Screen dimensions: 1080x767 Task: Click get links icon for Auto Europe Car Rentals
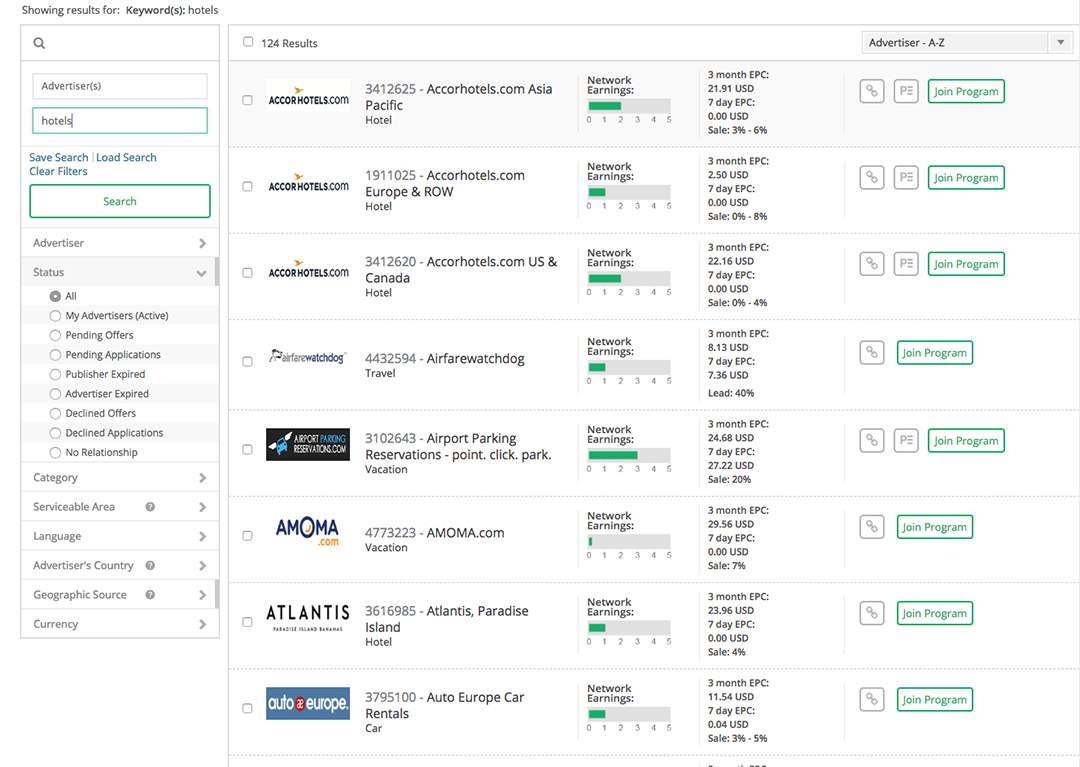[x=872, y=700]
